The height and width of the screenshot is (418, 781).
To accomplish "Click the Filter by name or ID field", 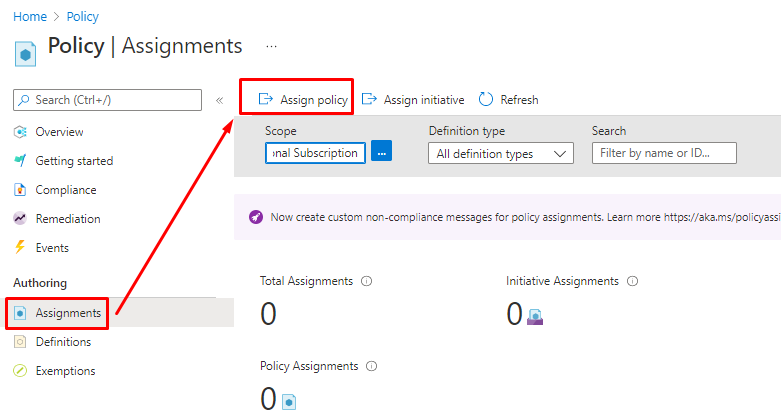I will point(664,153).
